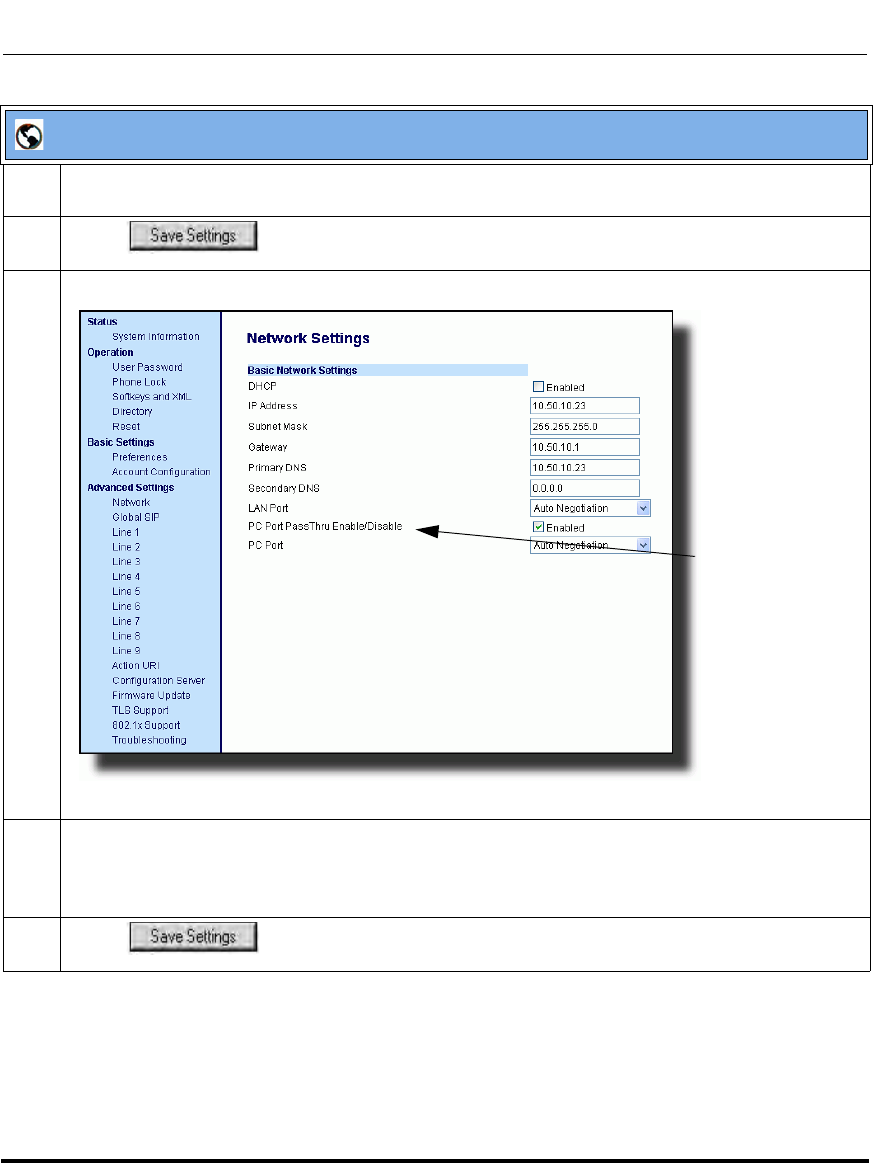The width and height of the screenshot is (873, 1163).
Task: Select Line 7 in the sidebar
Action: pos(126,621)
